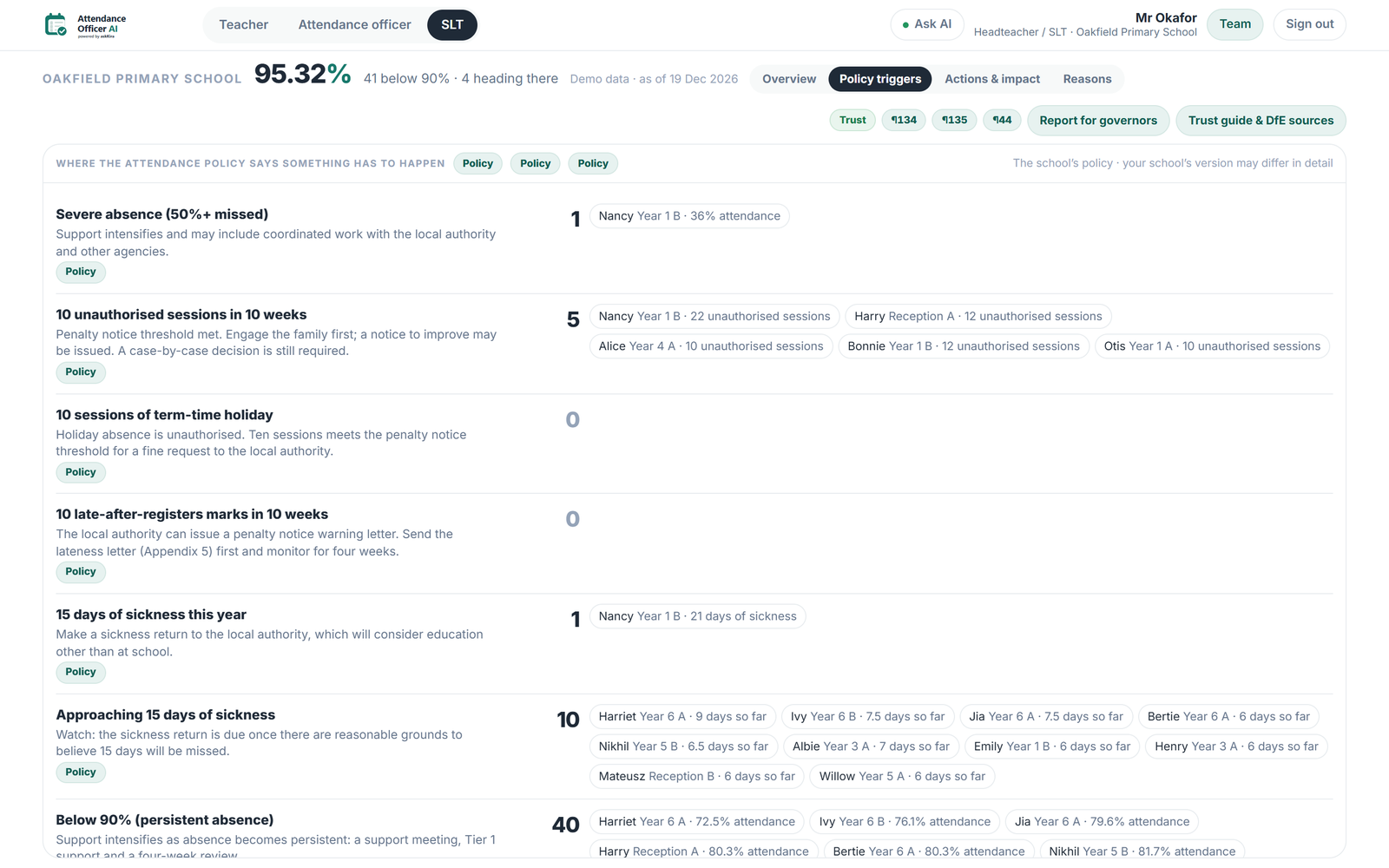1389x868 pixels.
Task: Open Willow Year 5 A sickness chip
Action: coord(902,777)
